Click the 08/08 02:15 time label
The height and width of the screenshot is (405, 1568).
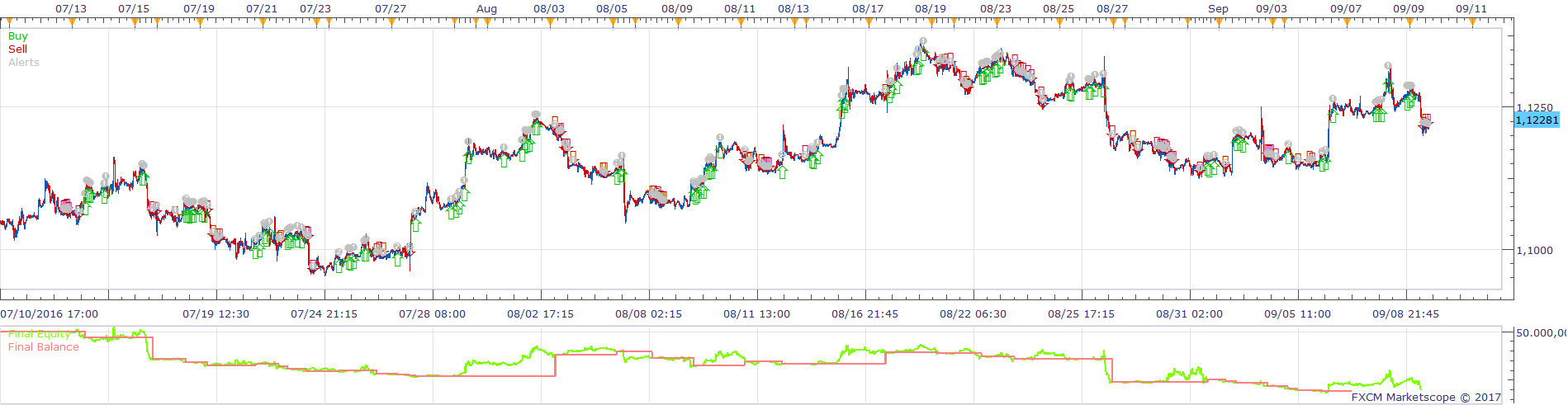coord(649,314)
